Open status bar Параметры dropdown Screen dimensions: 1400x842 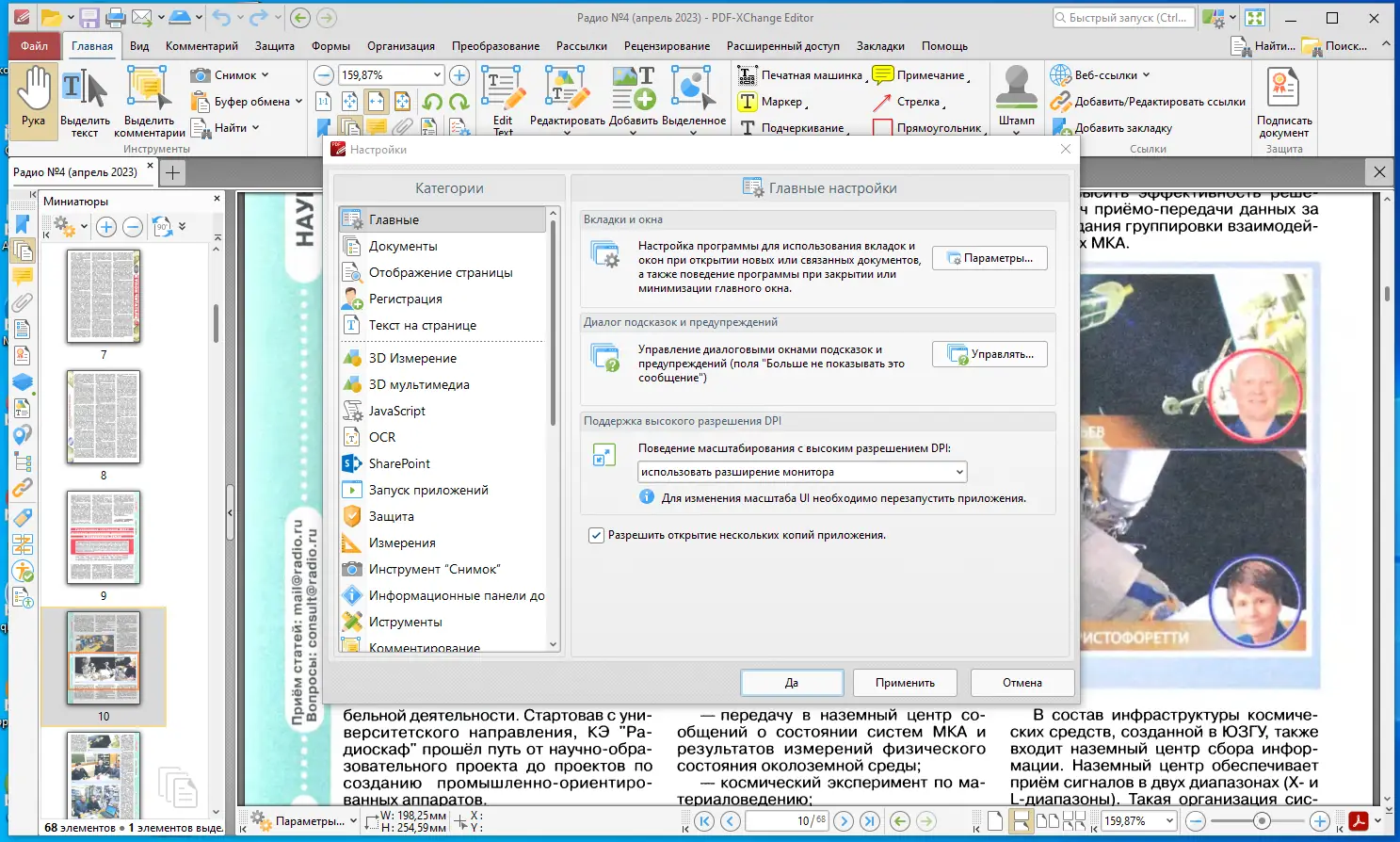[353, 821]
